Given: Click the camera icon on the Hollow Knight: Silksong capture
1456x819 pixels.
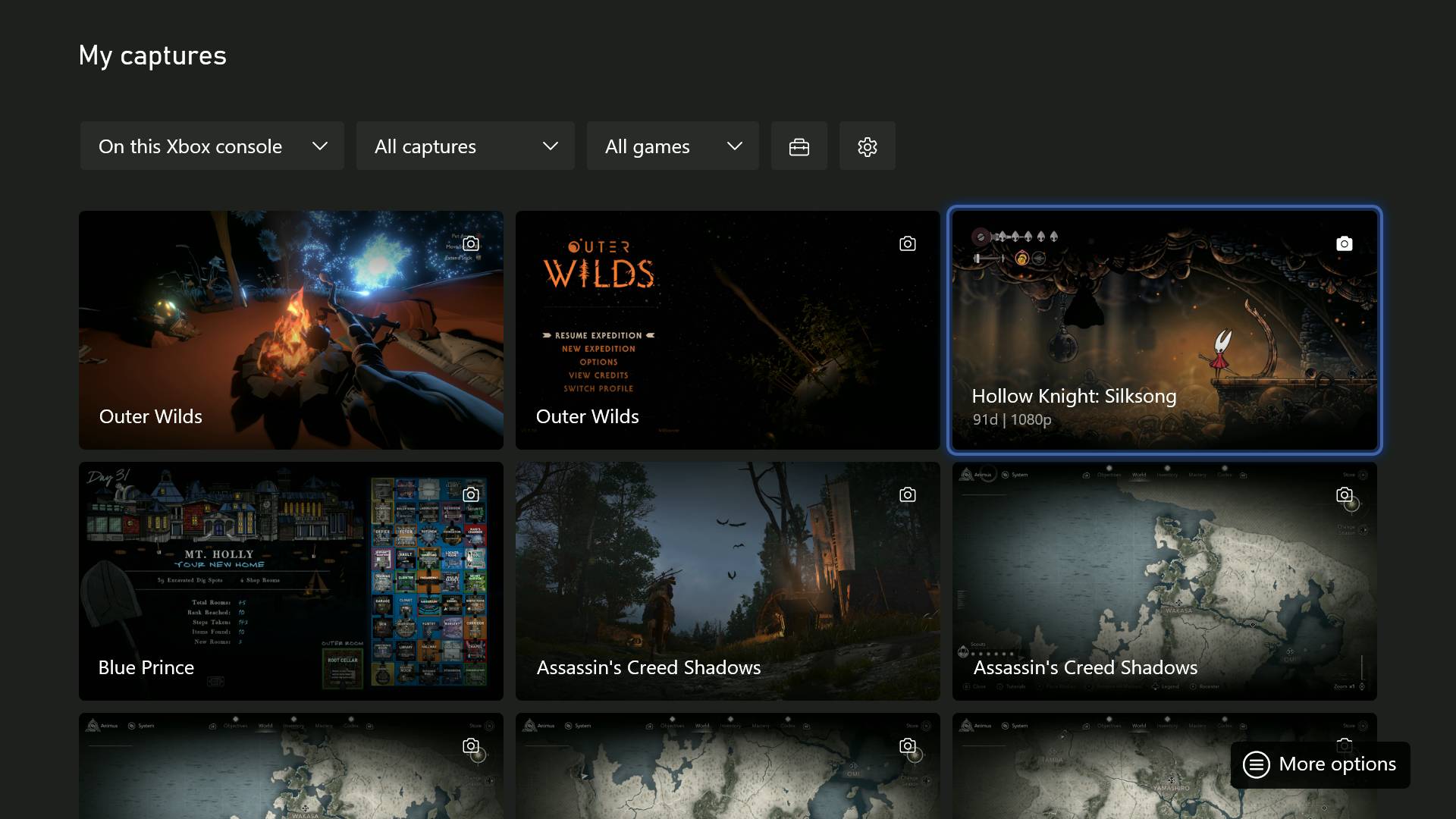Looking at the screenshot, I should [1345, 243].
